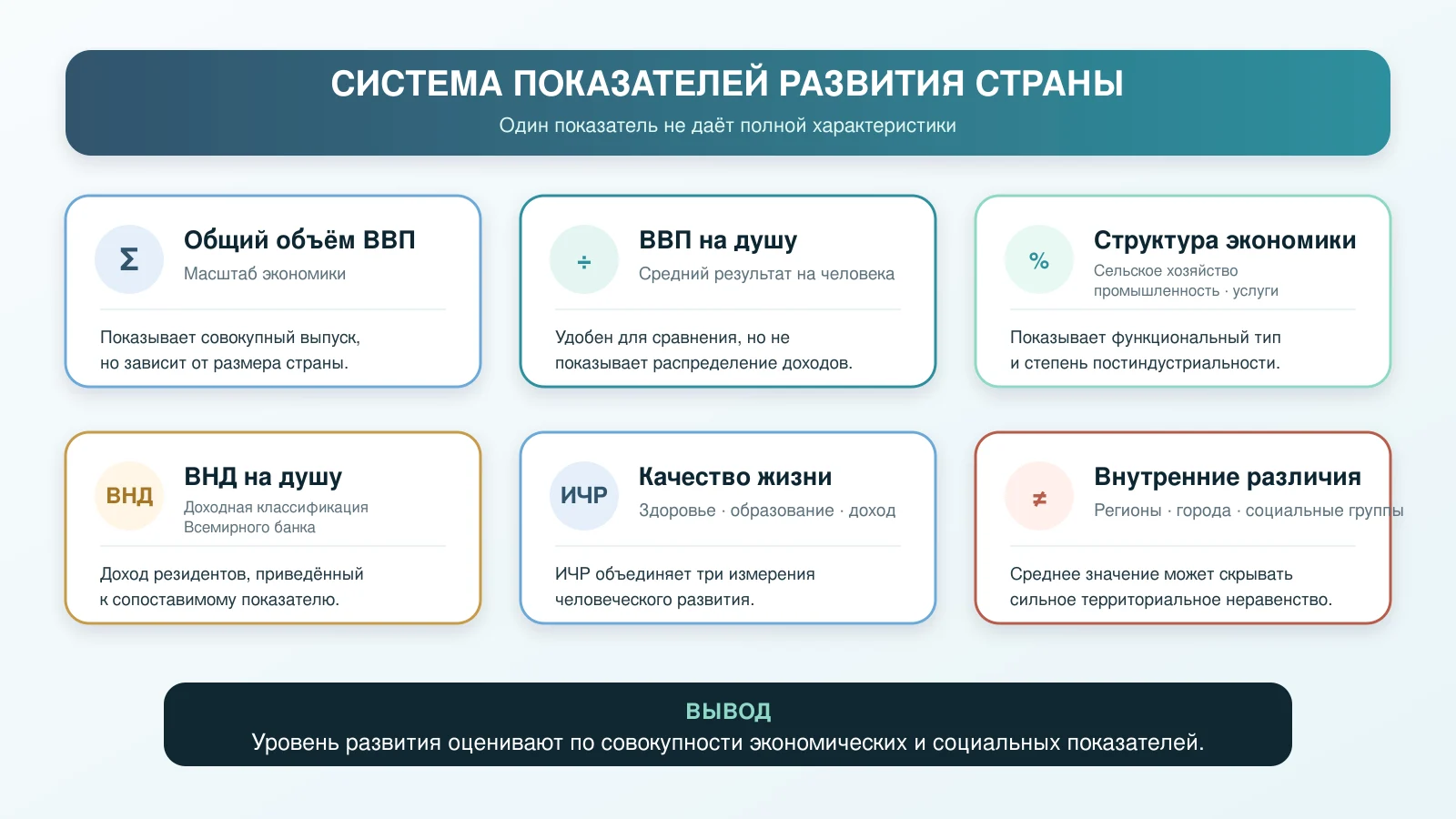Click the heading Общий объём ВВП
Image resolution: width=1456 pixels, height=819 pixels.
coord(299,240)
